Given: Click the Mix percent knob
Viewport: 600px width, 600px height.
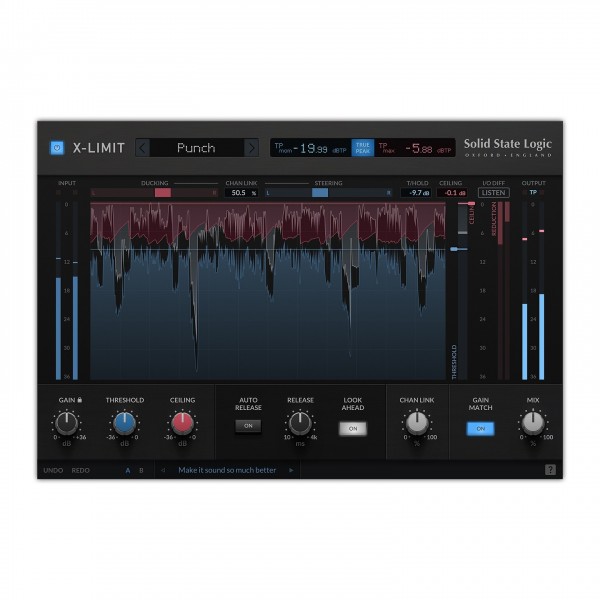Looking at the screenshot, I should coord(533,423).
